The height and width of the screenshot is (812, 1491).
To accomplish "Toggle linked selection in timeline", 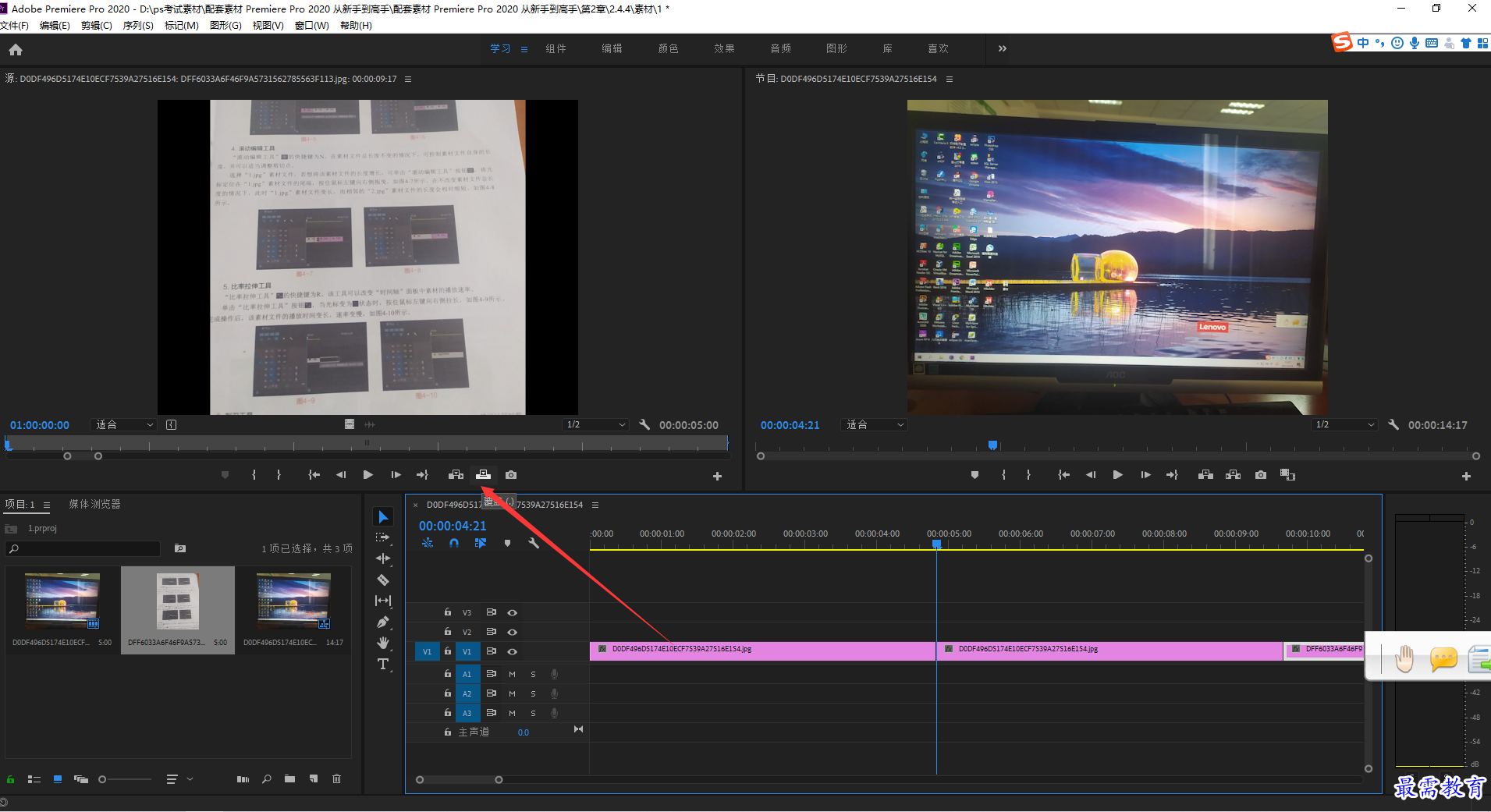I will (481, 543).
